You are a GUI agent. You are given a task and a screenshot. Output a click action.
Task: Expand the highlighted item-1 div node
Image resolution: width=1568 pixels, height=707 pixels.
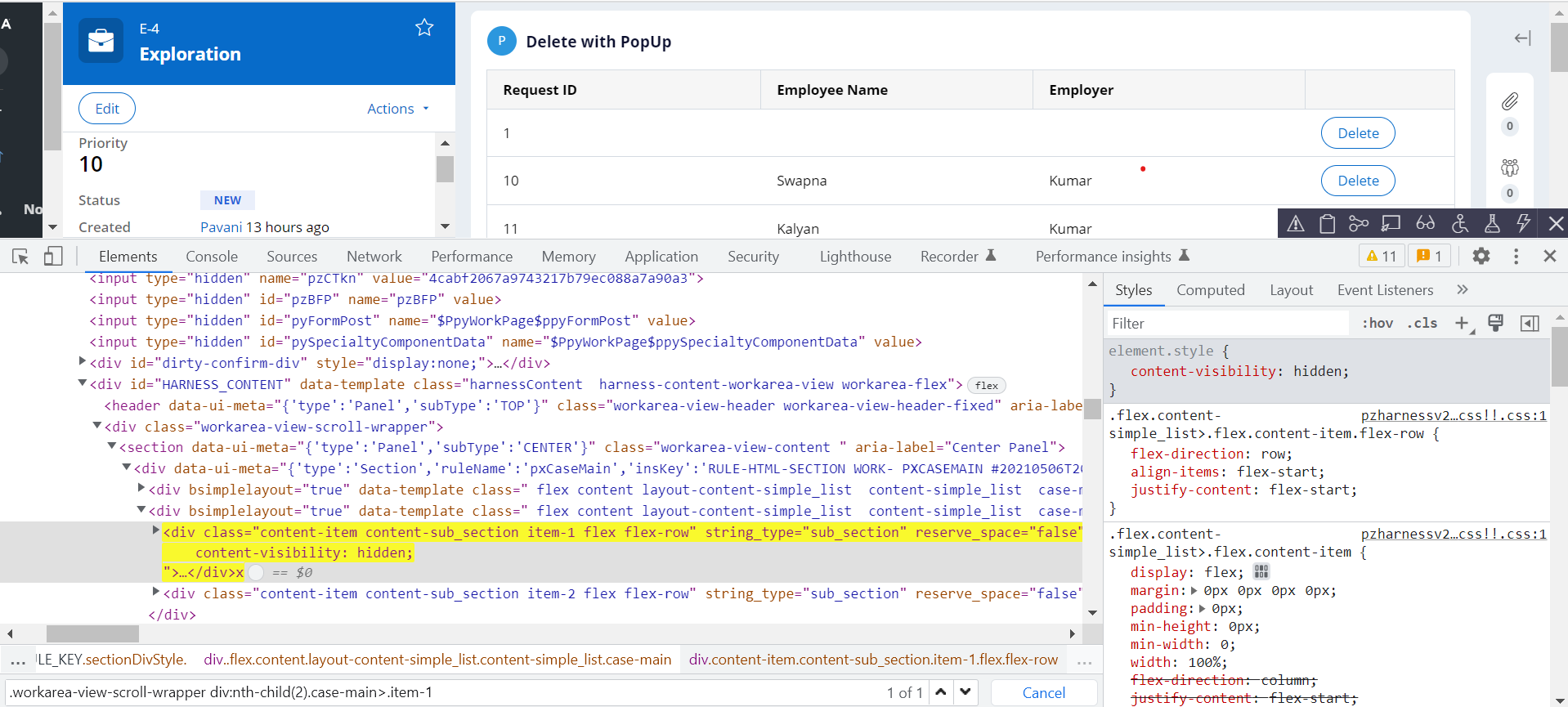(x=155, y=530)
